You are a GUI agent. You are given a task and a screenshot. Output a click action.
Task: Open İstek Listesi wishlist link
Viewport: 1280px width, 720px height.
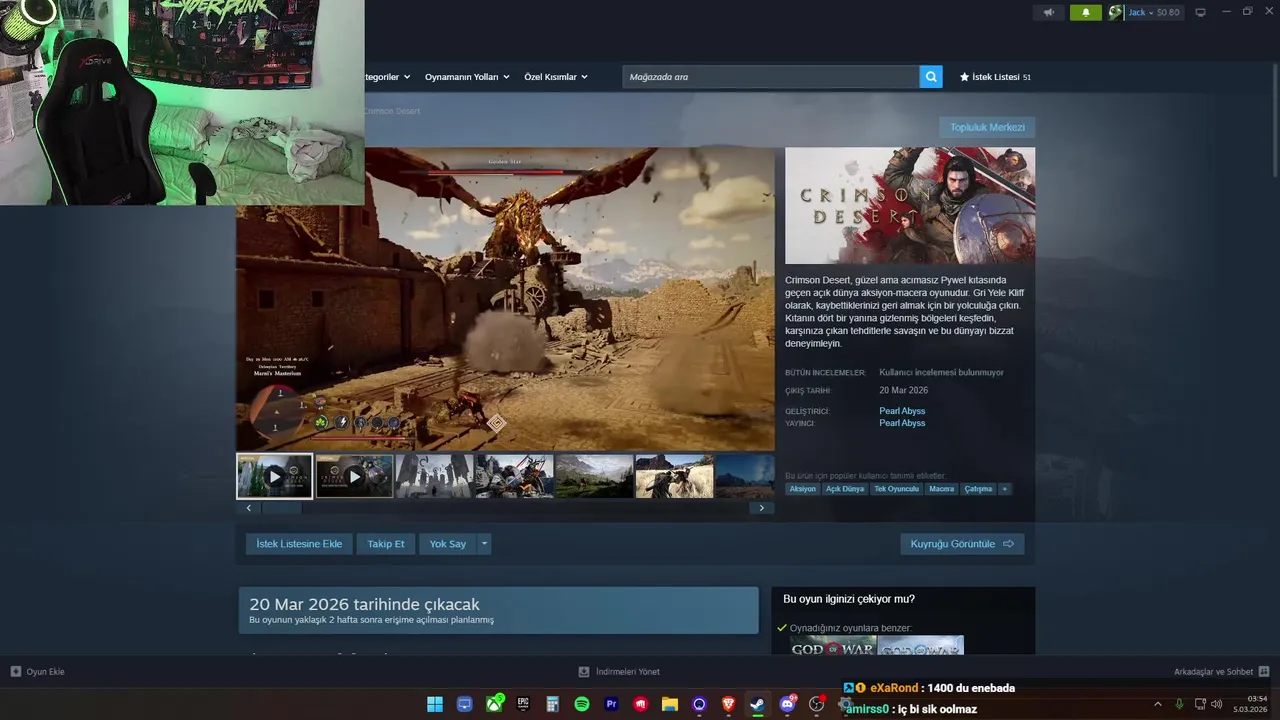(995, 77)
